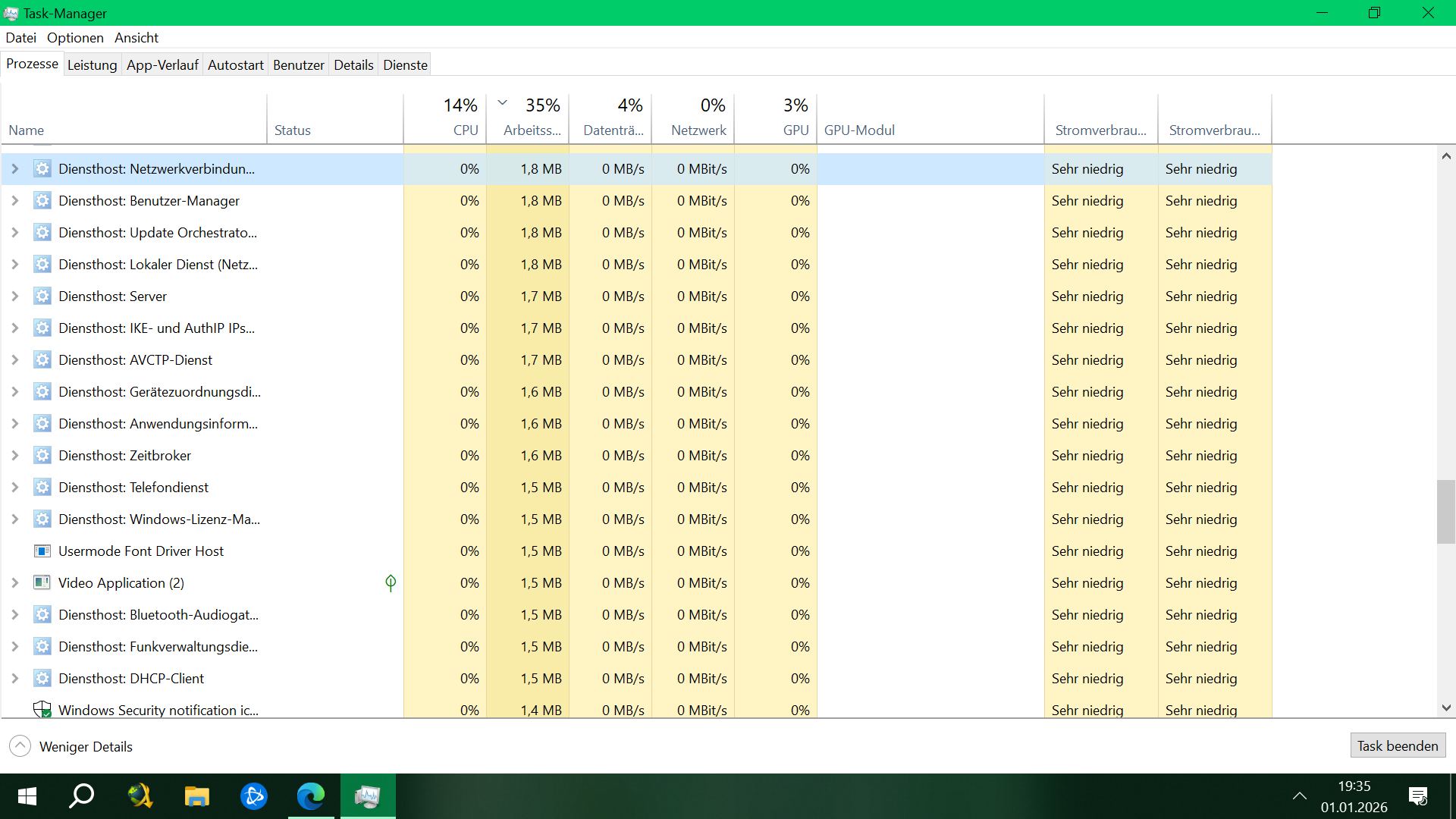The width and height of the screenshot is (1456, 819).
Task: Click the taskbar search magnifier icon
Action: [x=82, y=796]
